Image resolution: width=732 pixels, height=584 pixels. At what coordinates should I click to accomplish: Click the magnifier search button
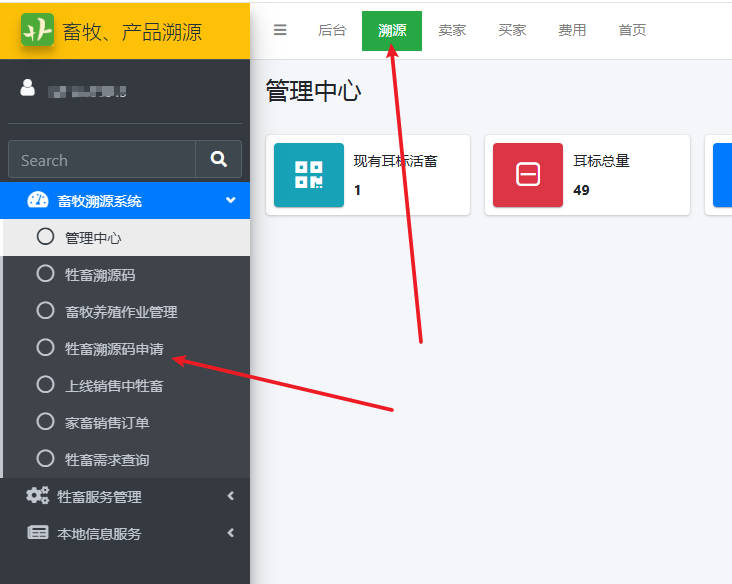[x=218, y=159]
